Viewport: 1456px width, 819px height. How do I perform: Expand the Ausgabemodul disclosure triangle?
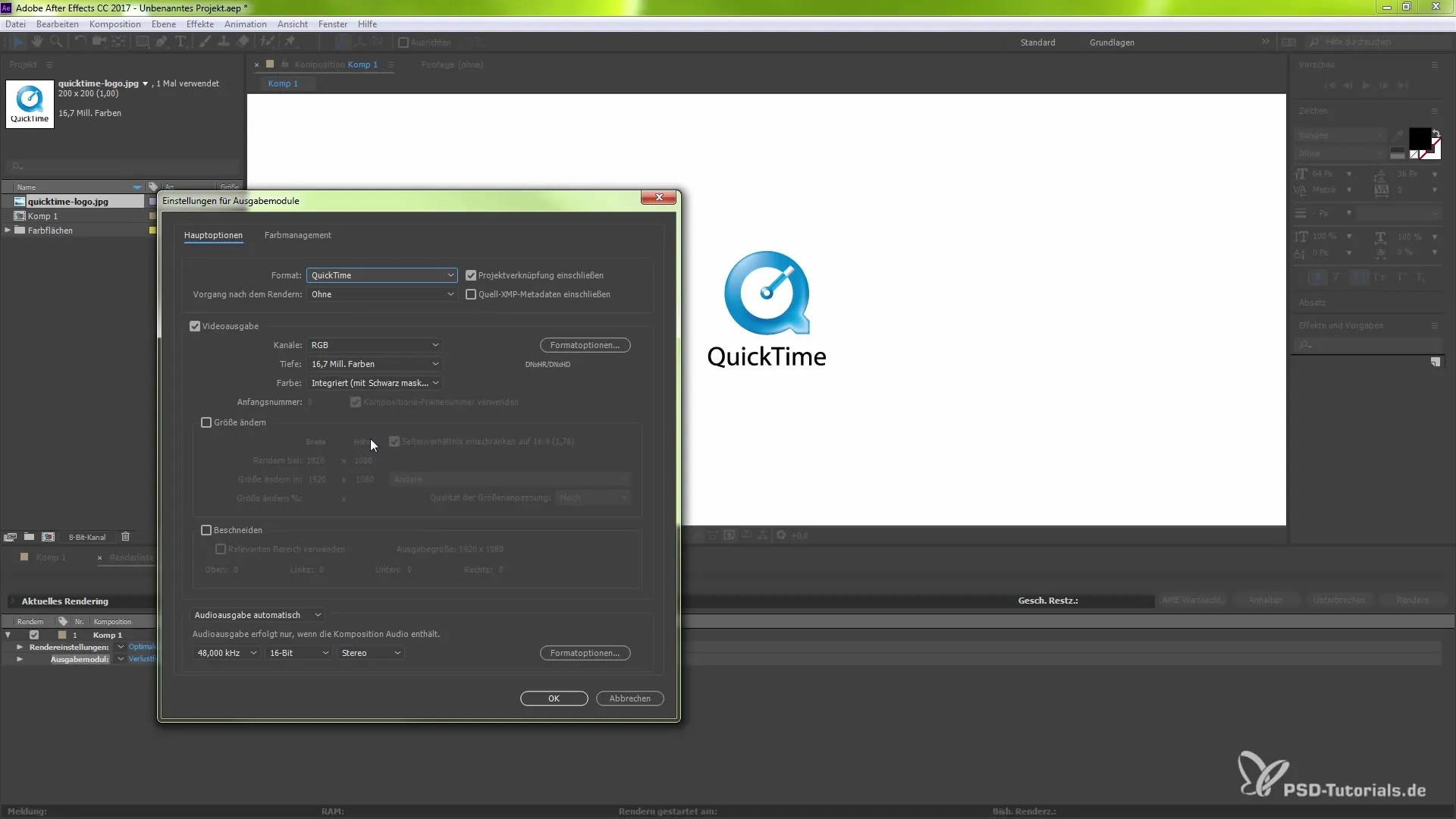[x=20, y=659]
